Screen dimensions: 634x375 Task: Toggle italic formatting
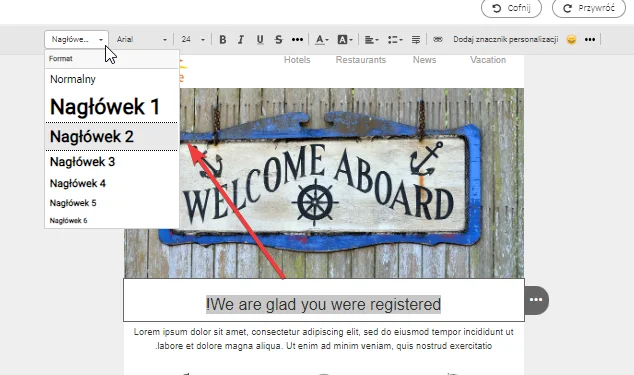241,40
